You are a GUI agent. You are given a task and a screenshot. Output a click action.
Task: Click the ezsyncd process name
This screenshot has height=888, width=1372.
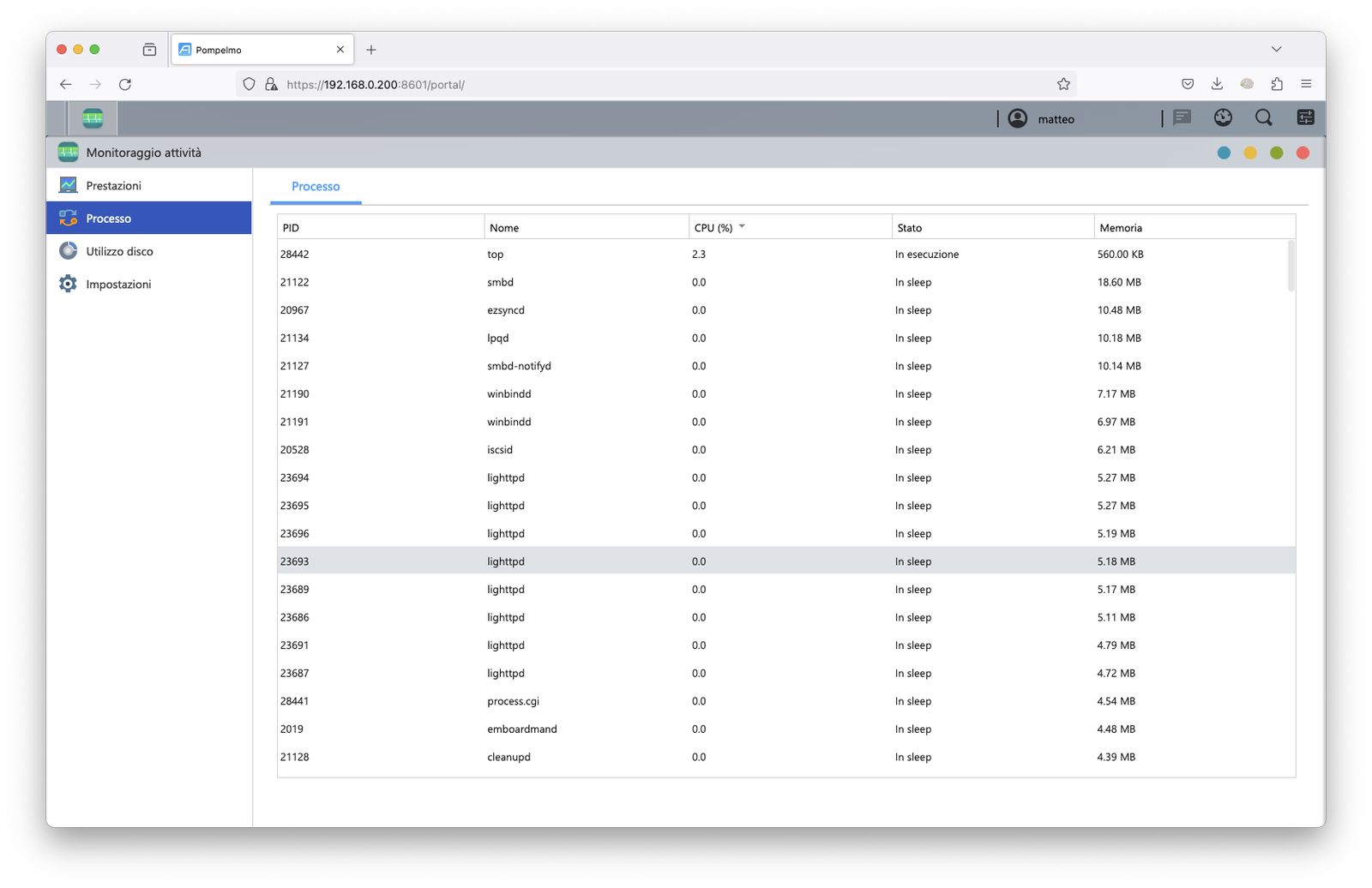[506, 310]
